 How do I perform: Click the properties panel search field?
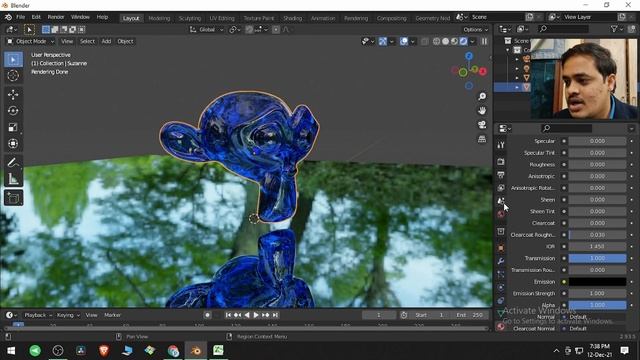pos(566,129)
